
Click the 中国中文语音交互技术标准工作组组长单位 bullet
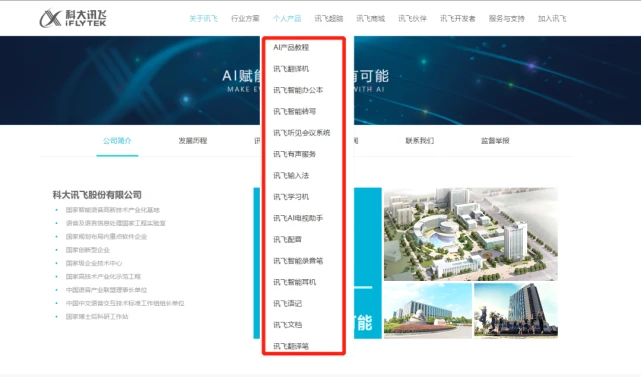pos(125,303)
